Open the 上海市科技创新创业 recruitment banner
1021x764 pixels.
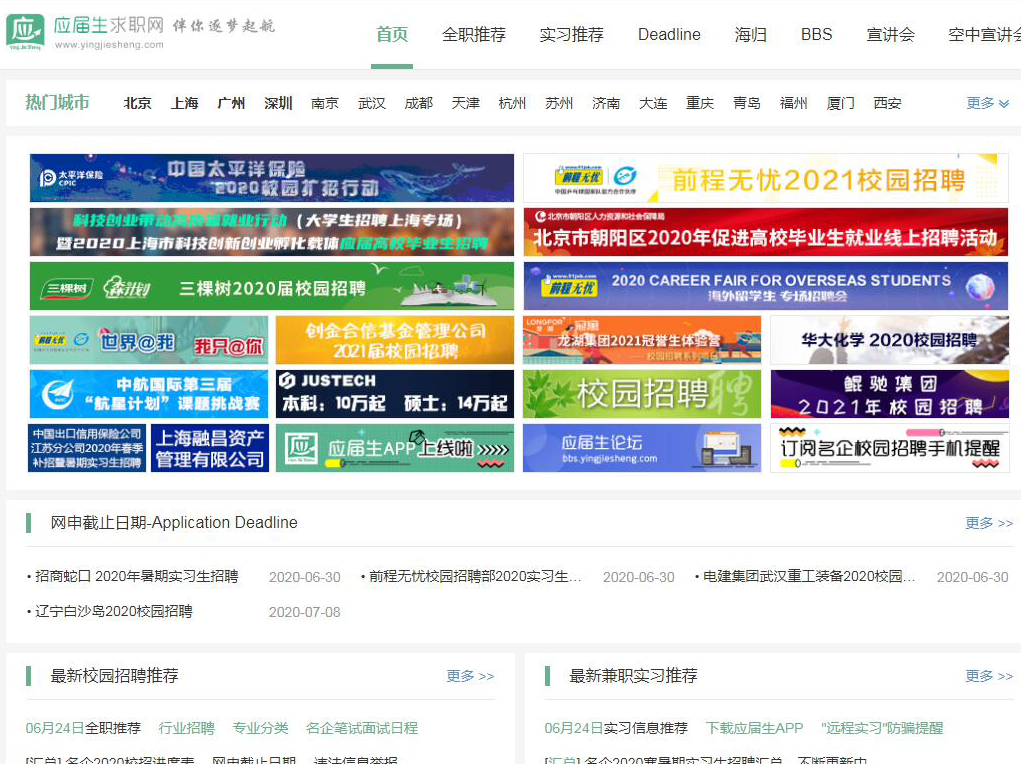point(272,232)
